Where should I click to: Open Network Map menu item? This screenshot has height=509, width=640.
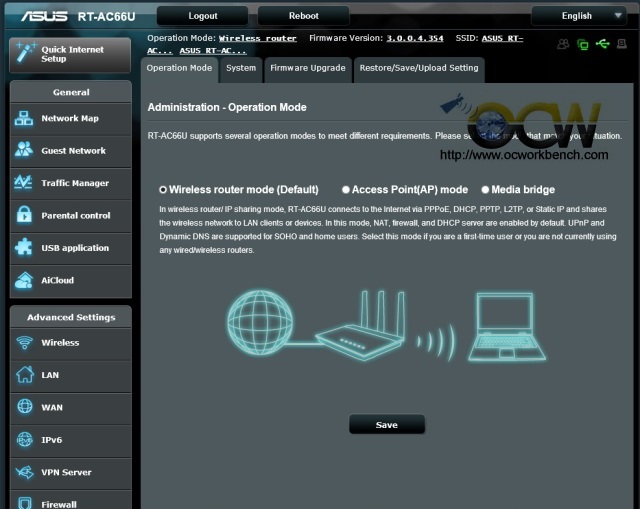71,119
